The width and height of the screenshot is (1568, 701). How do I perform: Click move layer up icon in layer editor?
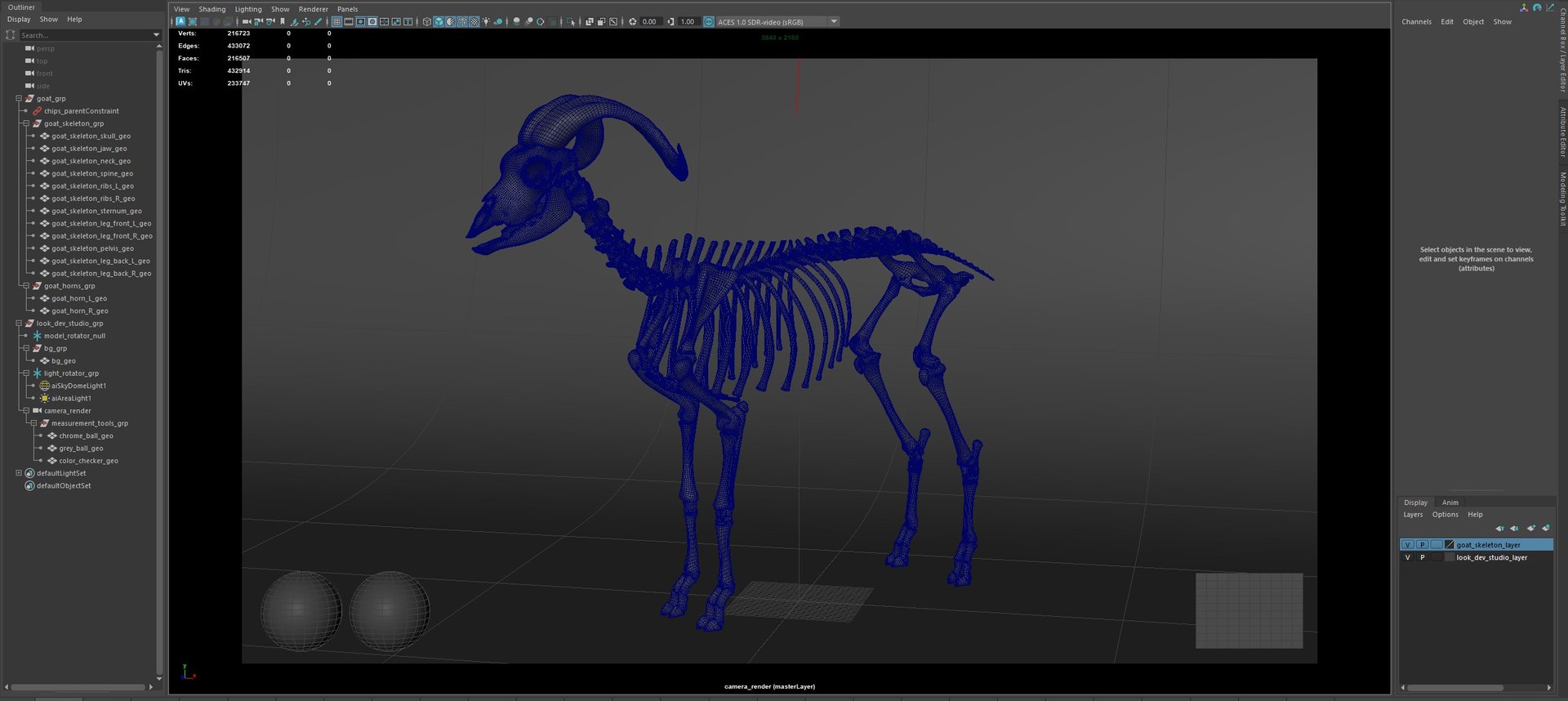(1499, 529)
